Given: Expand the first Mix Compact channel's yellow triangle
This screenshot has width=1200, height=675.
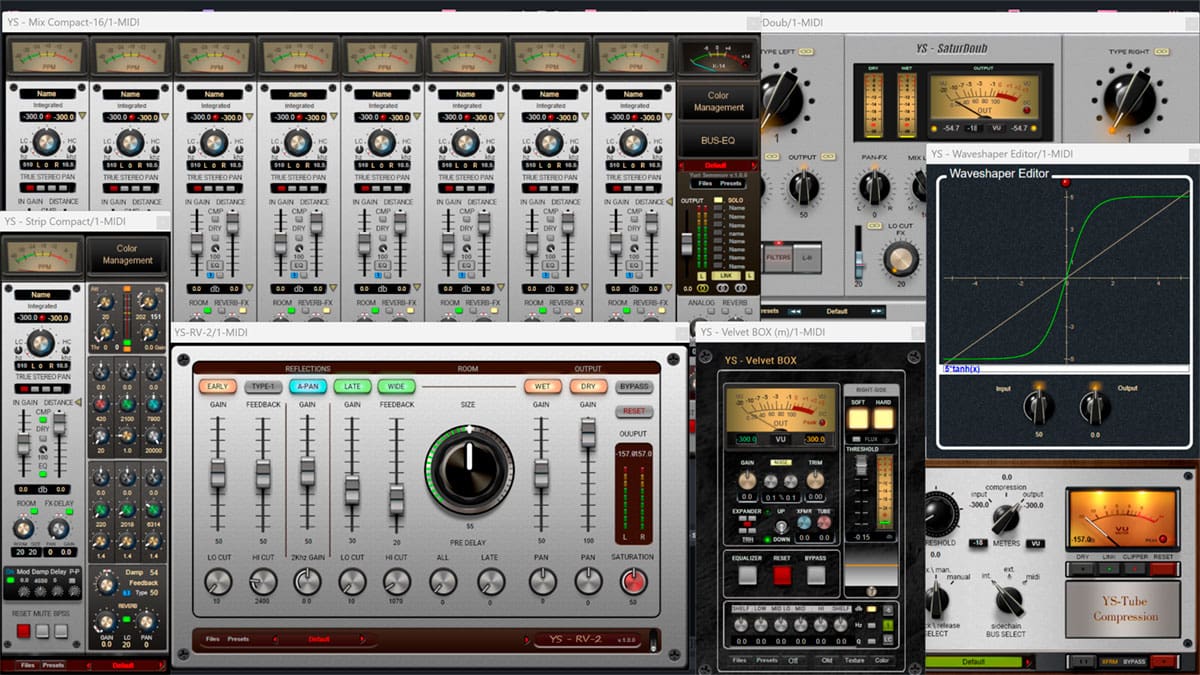Looking at the screenshot, I should pos(82,117).
